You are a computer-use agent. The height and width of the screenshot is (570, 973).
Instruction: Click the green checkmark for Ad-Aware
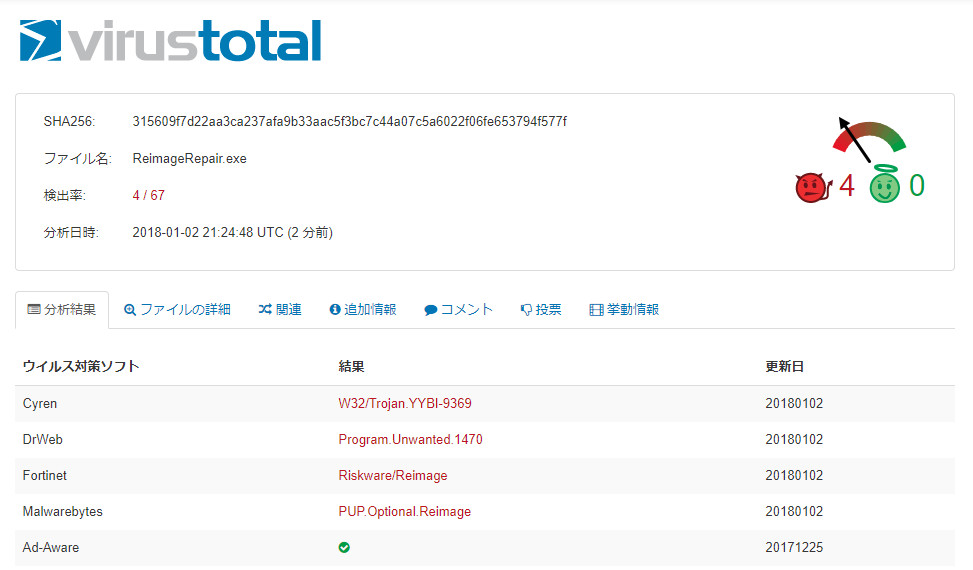(344, 548)
